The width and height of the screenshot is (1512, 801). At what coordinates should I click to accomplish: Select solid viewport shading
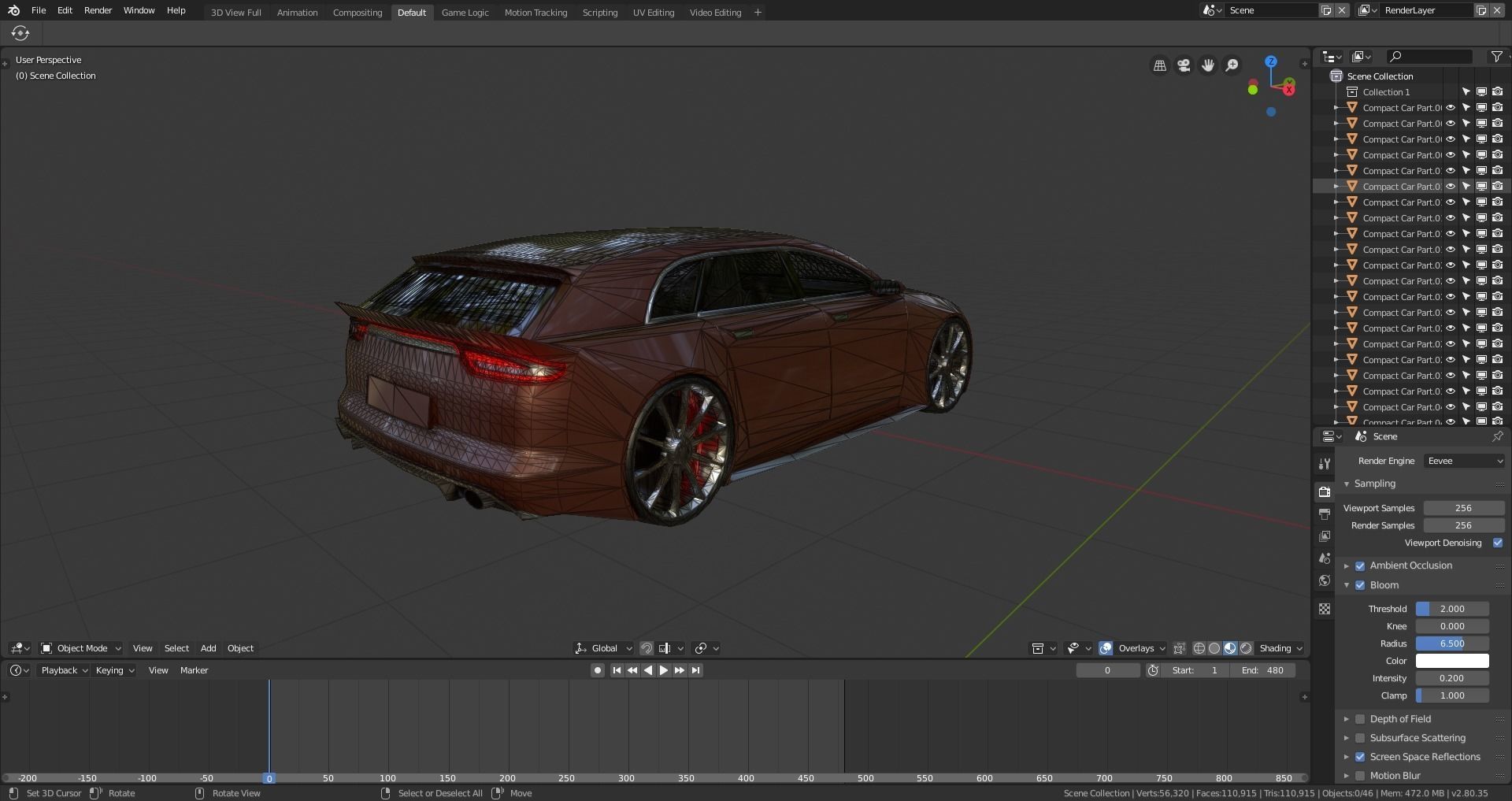click(x=1214, y=648)
